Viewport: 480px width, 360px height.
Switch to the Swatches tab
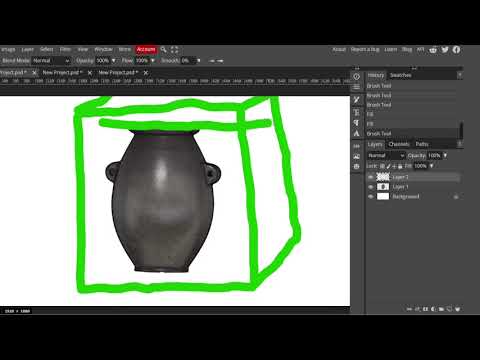point(401,75)
